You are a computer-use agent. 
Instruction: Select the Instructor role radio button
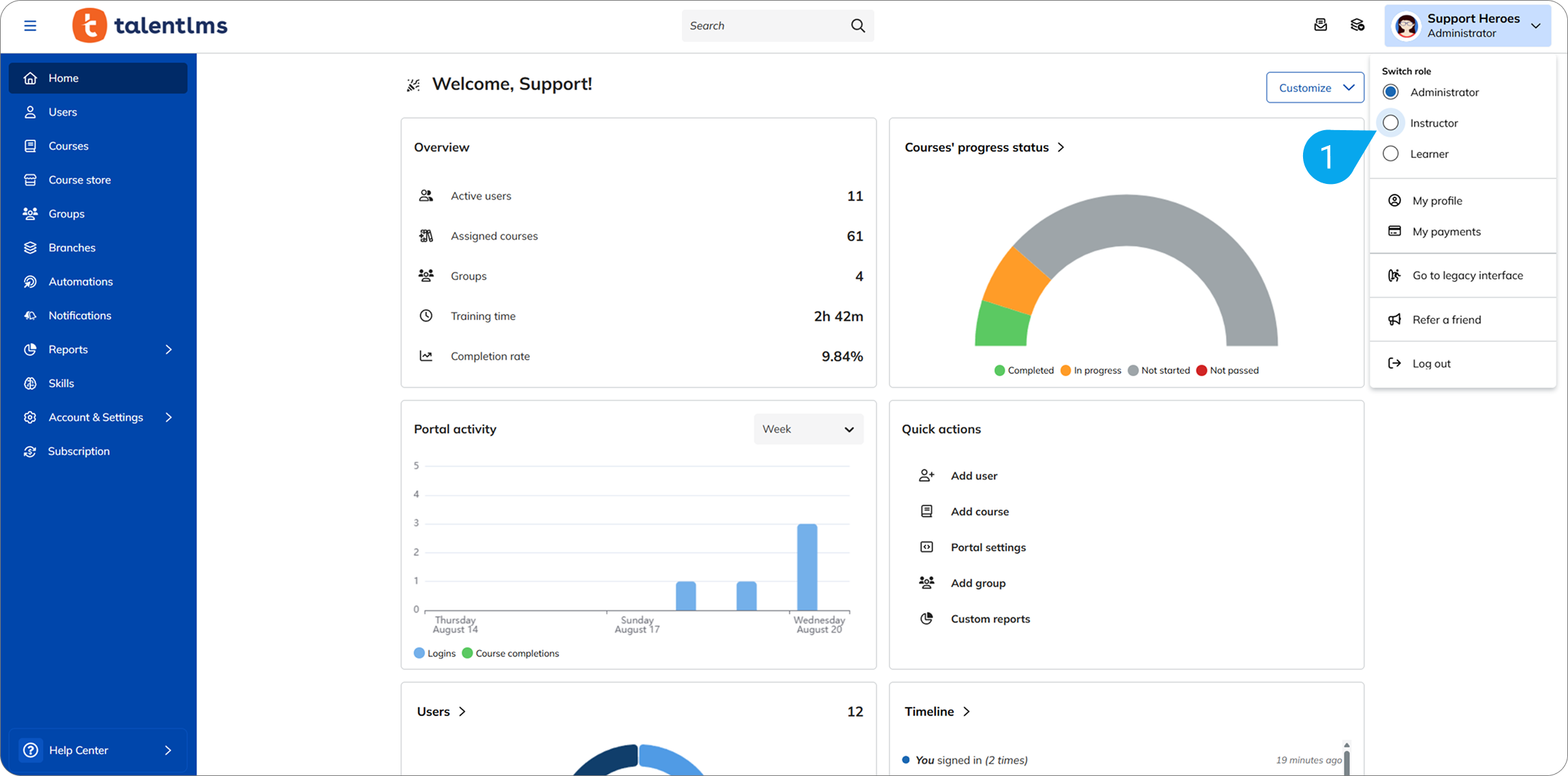(1391, 123)
